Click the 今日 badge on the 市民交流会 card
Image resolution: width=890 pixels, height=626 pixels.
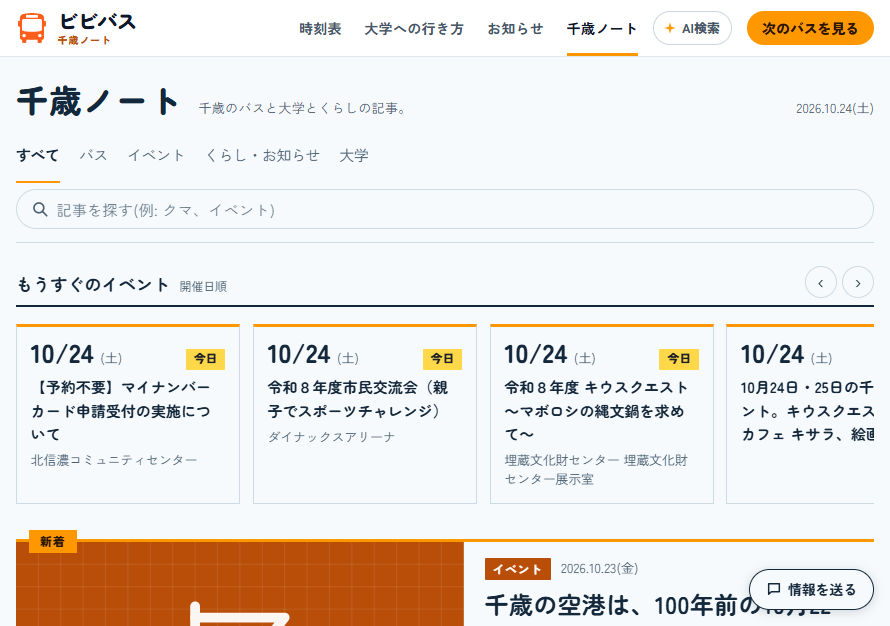(442, 359)
